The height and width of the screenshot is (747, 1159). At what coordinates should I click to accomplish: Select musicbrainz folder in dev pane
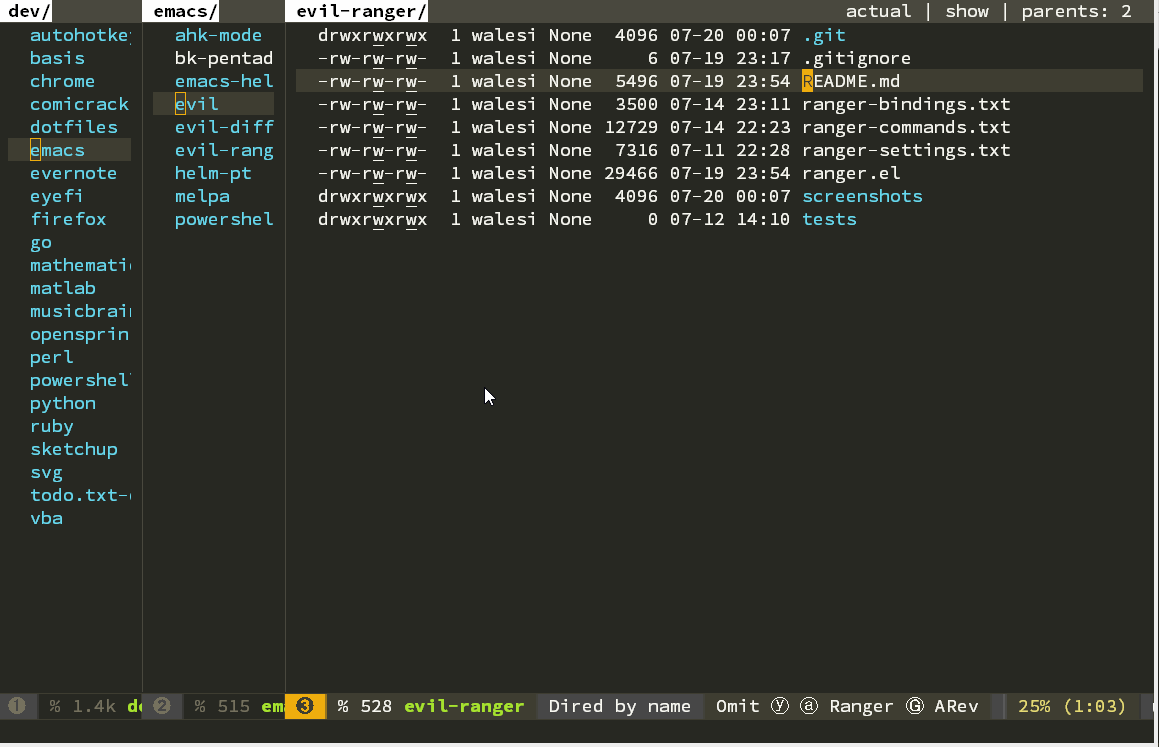point(80,310)
